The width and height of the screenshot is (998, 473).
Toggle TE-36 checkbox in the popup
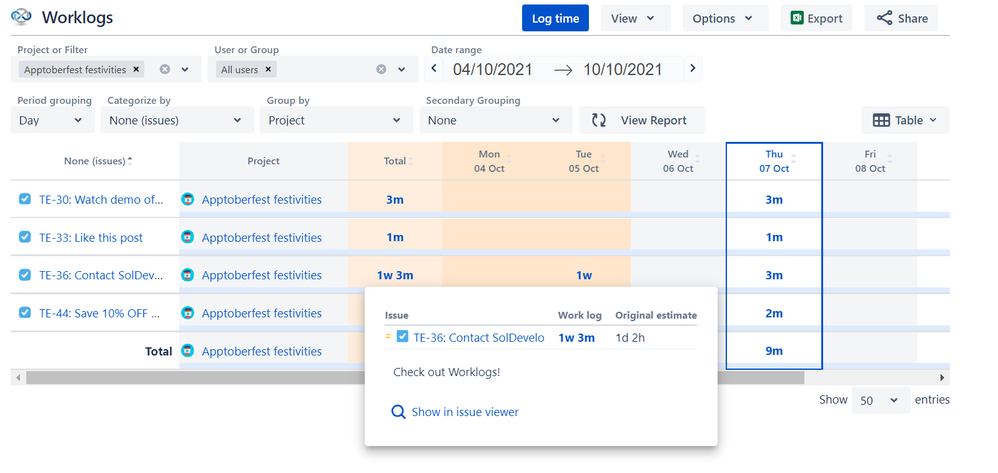tap(402, 337)
